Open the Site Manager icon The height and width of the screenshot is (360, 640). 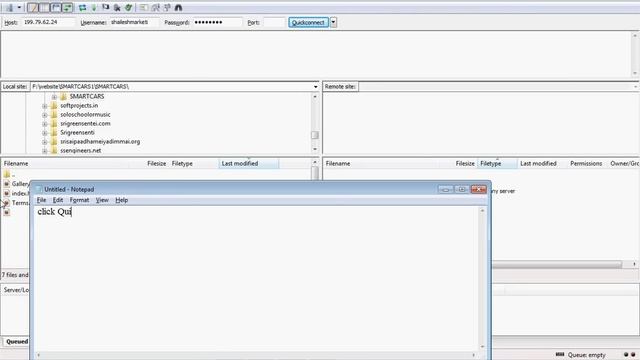9,8
